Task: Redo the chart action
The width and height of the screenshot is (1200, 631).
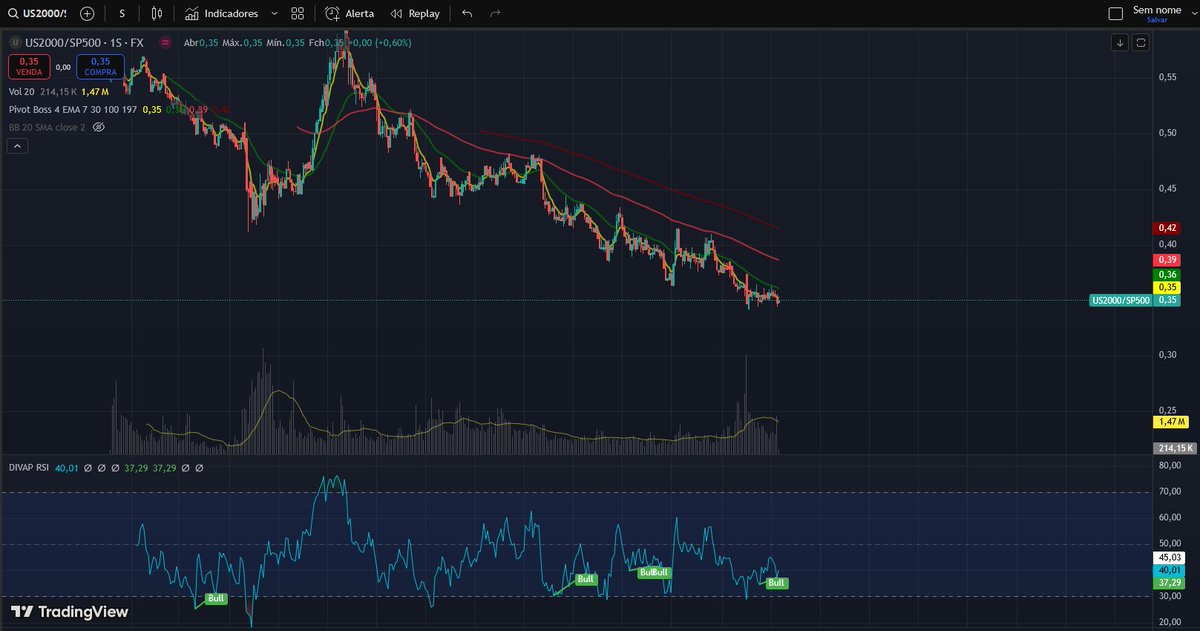Action: click(x=496, y=13)
